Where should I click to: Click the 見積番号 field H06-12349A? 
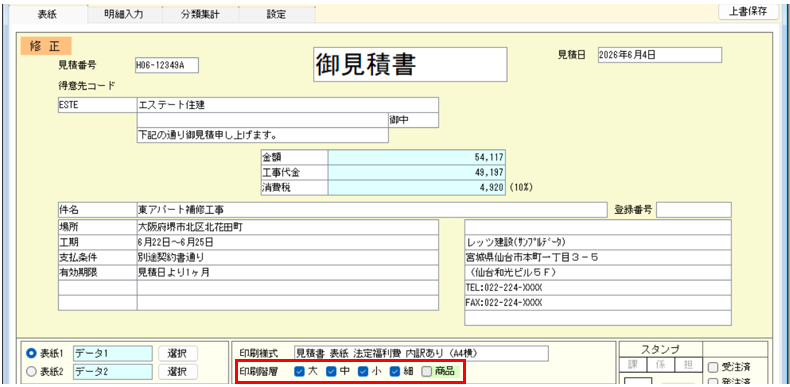point(166,65)
